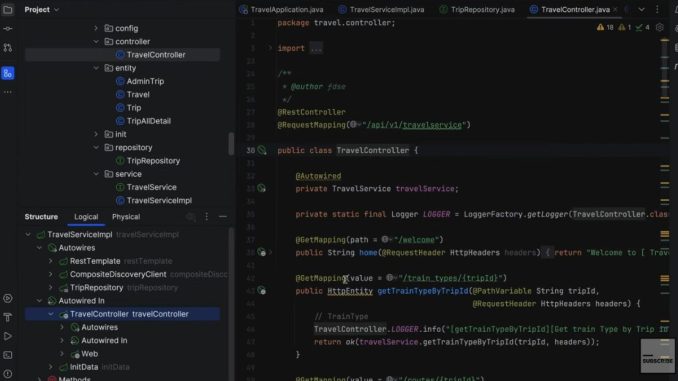Hide the Structure panel with minimize icon
Image resolution: width=678 pixels, height=381 pixels.
coord(223,217)
